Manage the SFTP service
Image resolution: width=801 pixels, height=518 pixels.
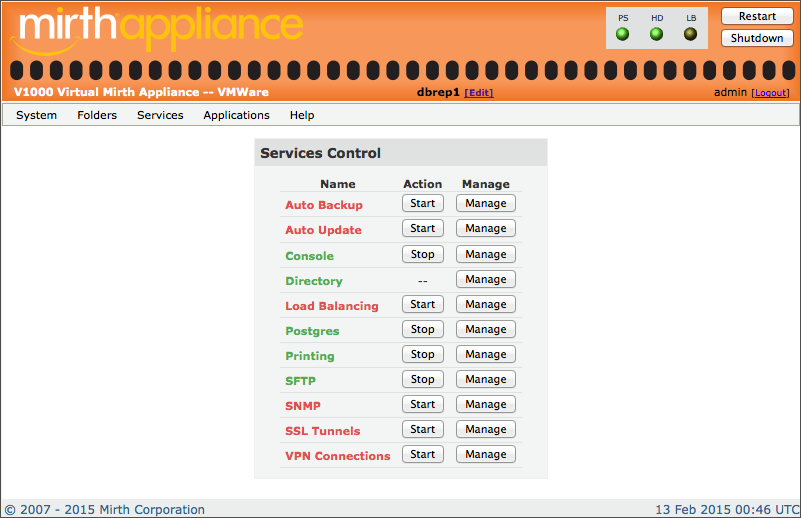(x=486, y=380)
